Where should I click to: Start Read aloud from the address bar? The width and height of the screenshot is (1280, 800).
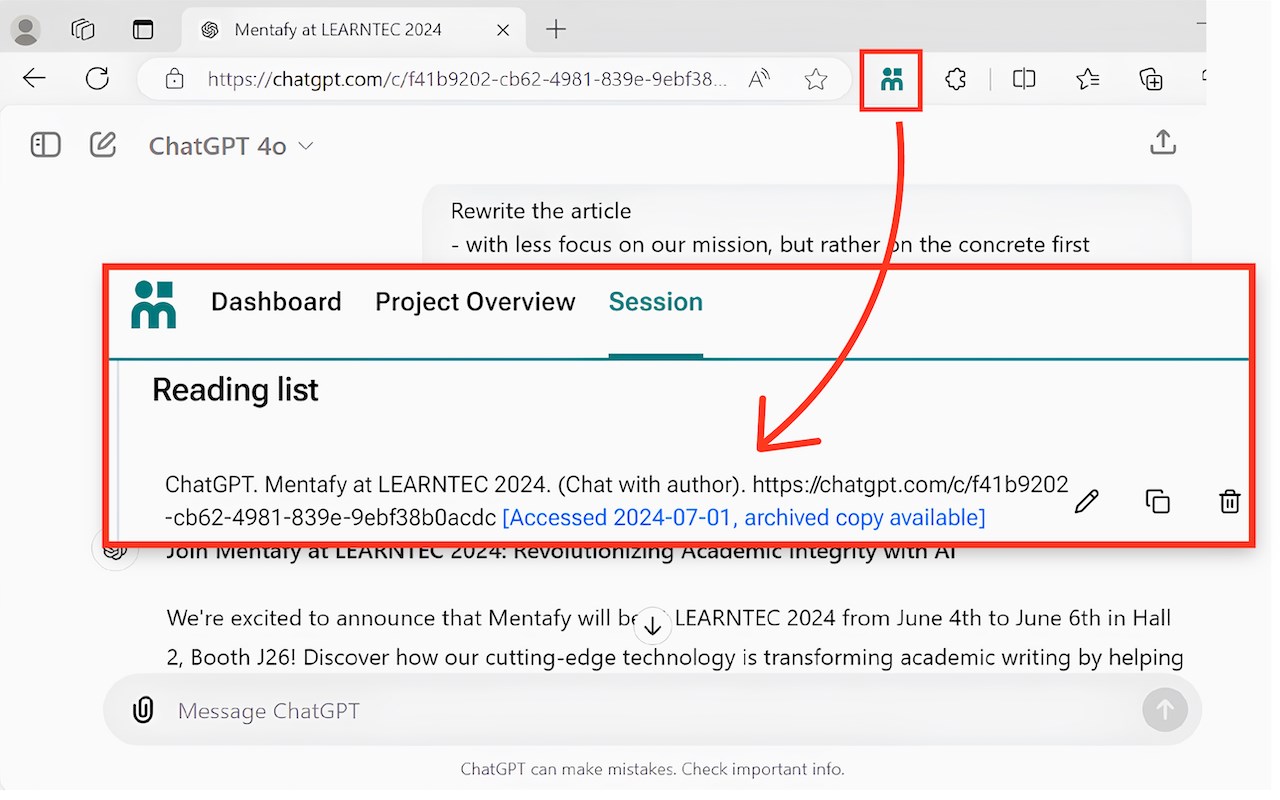(760, 79)
